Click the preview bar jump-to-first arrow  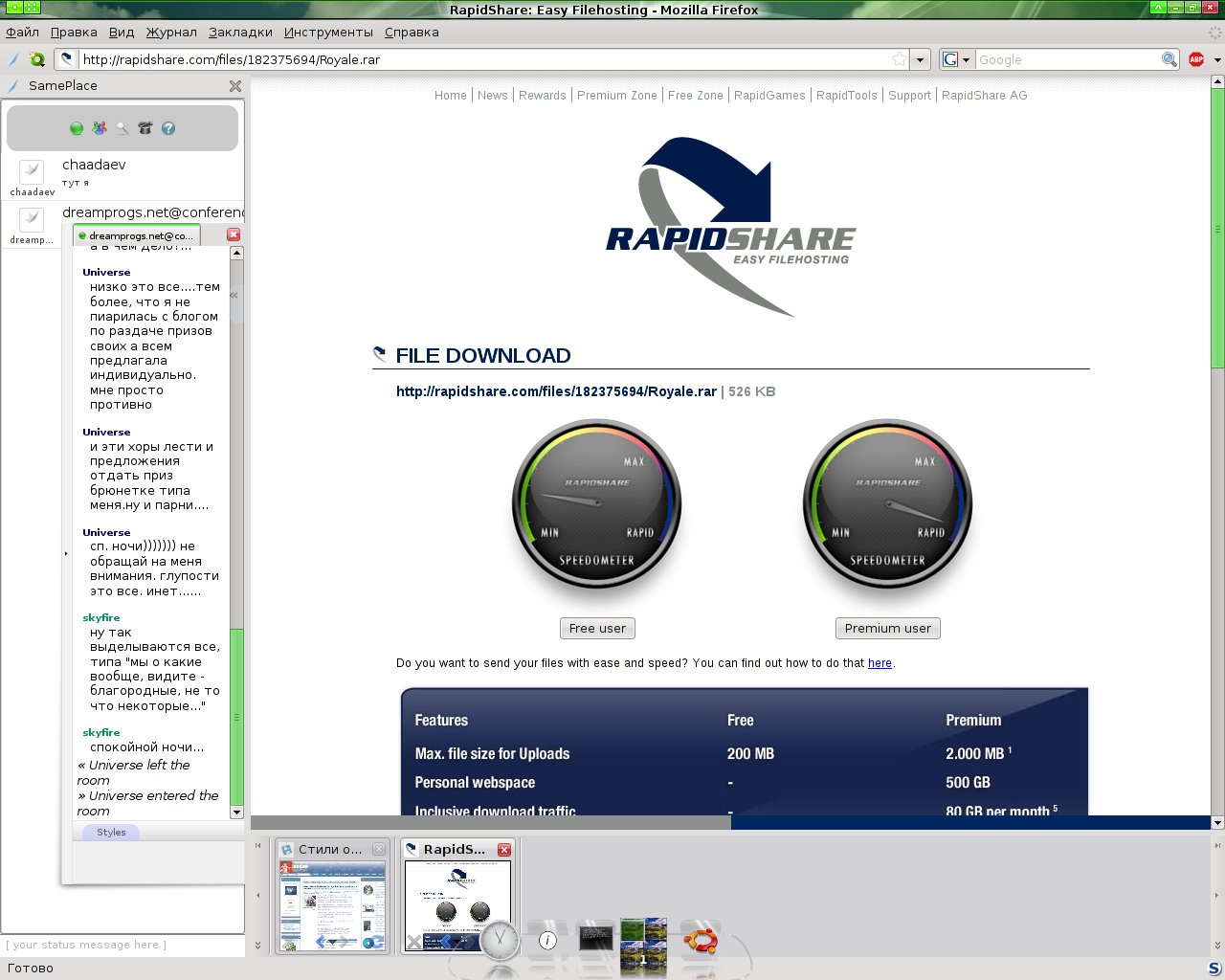pyautogui.click(x=257, y=846)
